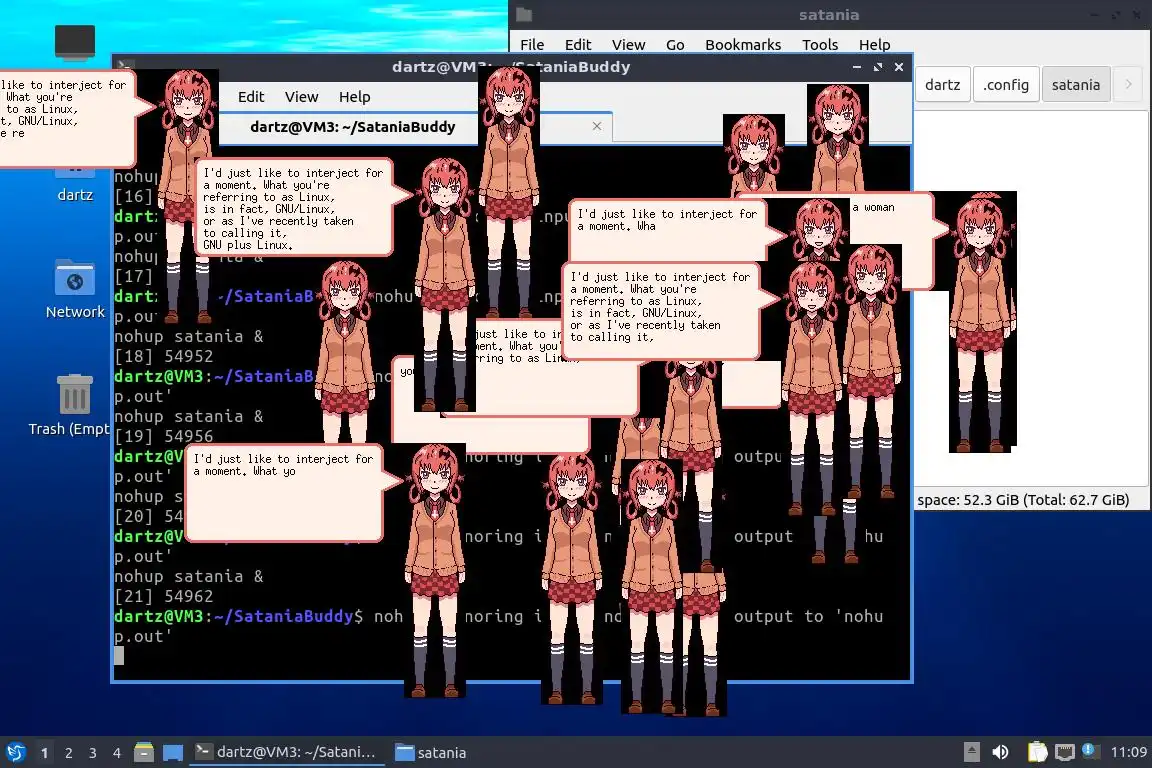Click the folder icon in the satania window titlebar
The image size is (1152, 768).
point(524,15)
